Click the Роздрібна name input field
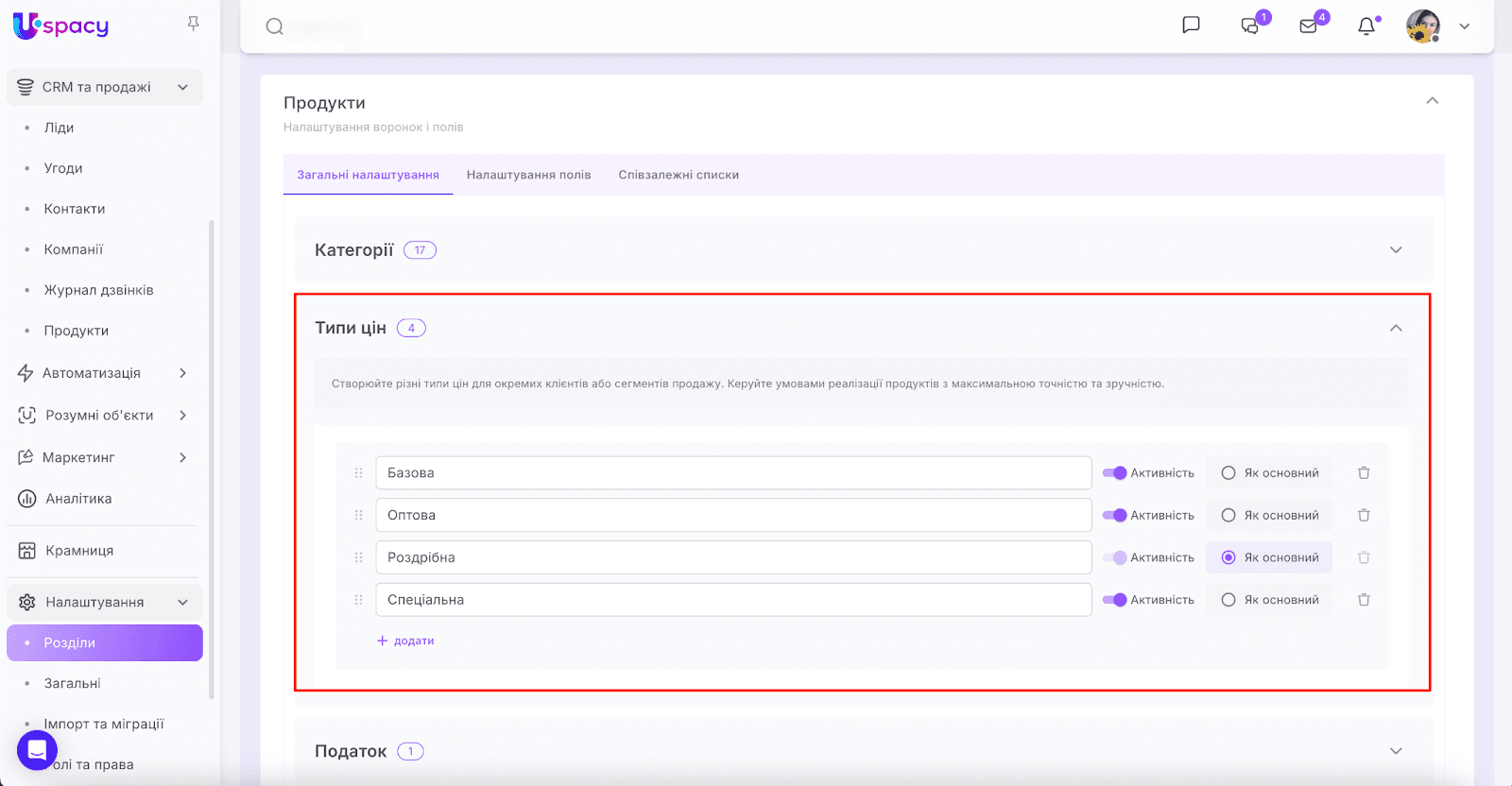Image resolution: width=1512 pixels, height=786 pixels. (x=732, y=557)
